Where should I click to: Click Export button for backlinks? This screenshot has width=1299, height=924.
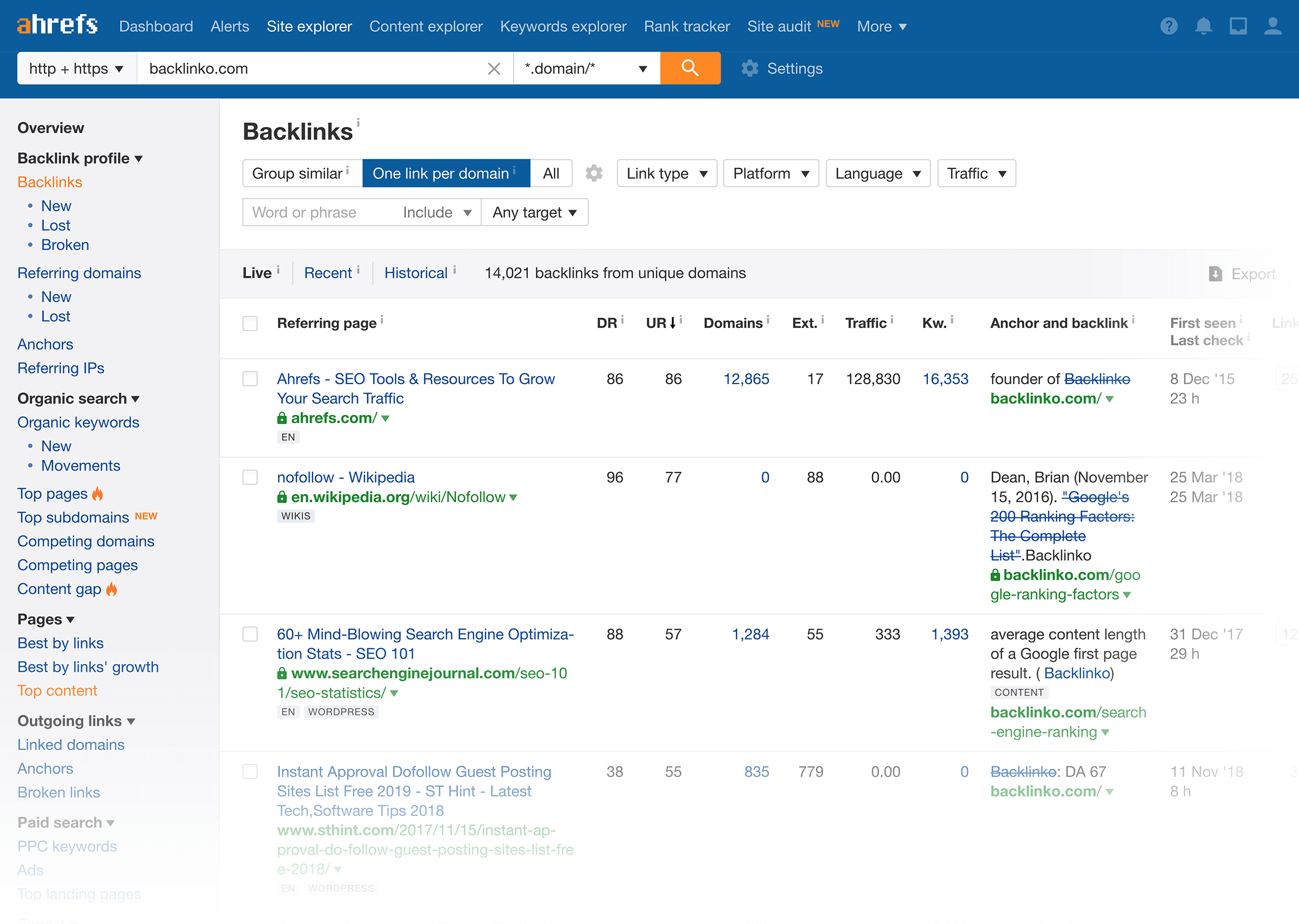(x=1244, y=272)
